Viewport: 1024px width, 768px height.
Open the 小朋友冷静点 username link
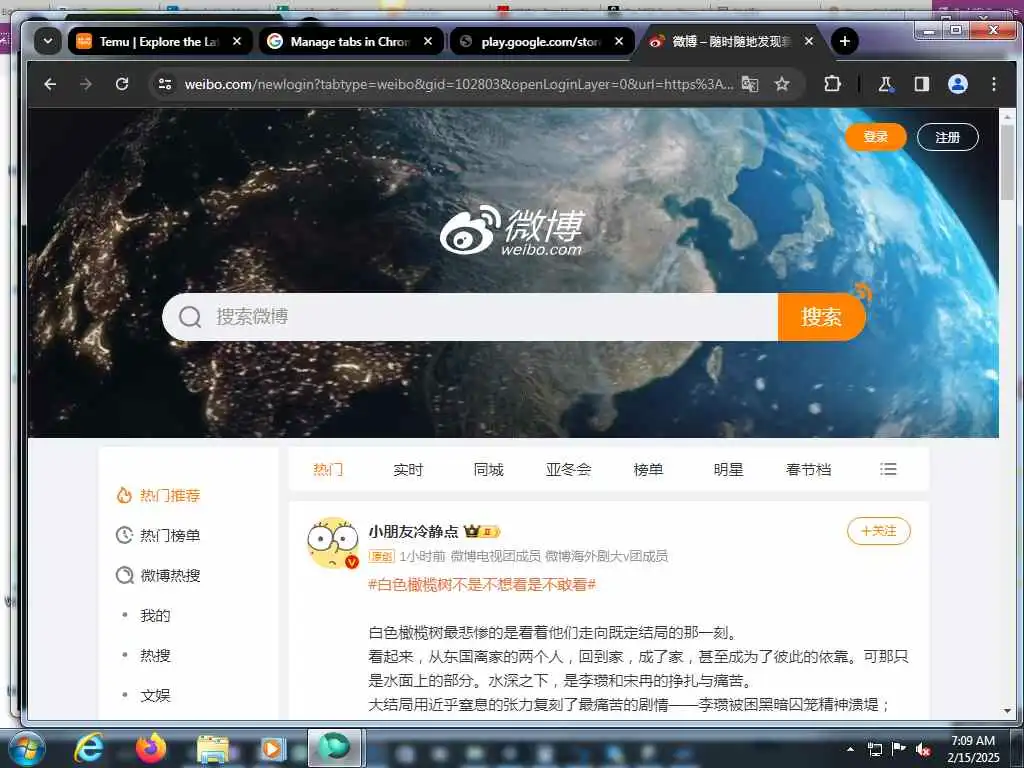pyautogui.click(x=413, y=532)
